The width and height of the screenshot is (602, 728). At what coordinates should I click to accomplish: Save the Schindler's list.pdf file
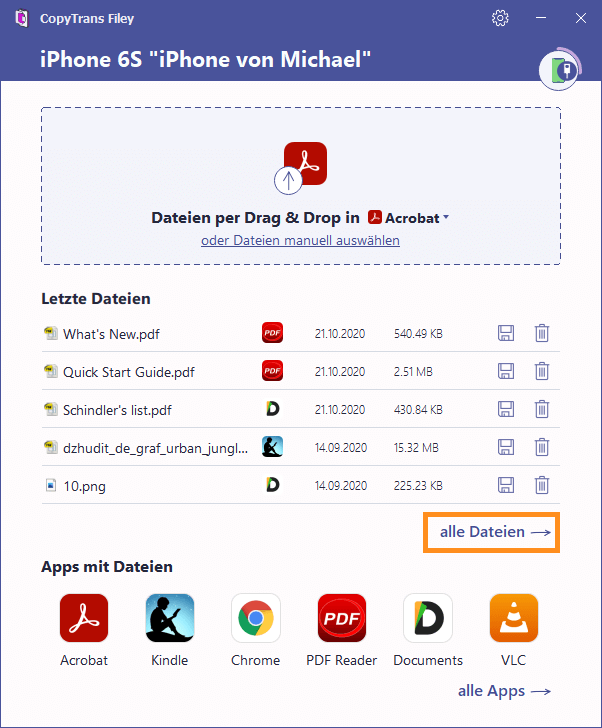pos(506,410)
